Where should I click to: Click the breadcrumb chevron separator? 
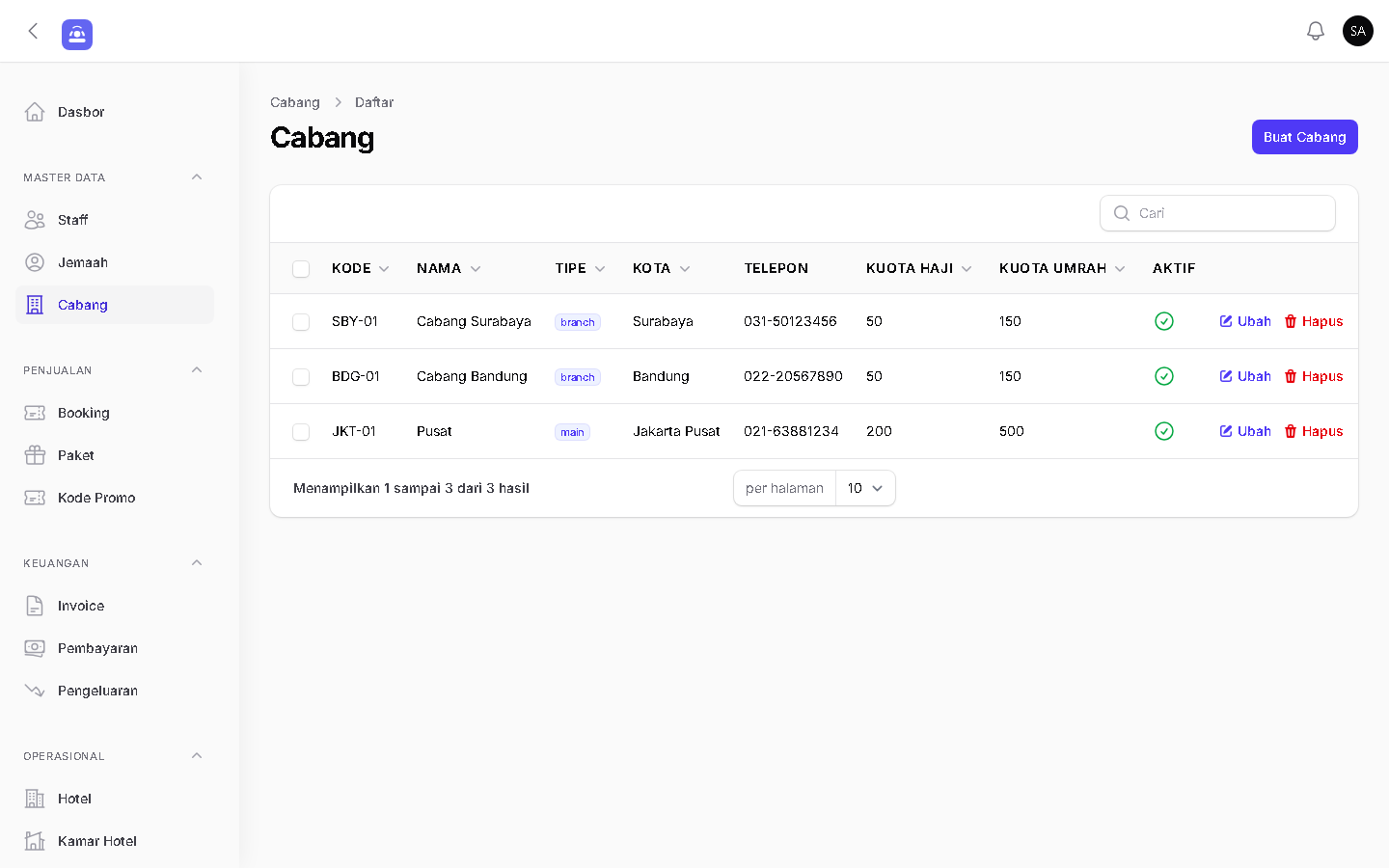coord(338,102)
